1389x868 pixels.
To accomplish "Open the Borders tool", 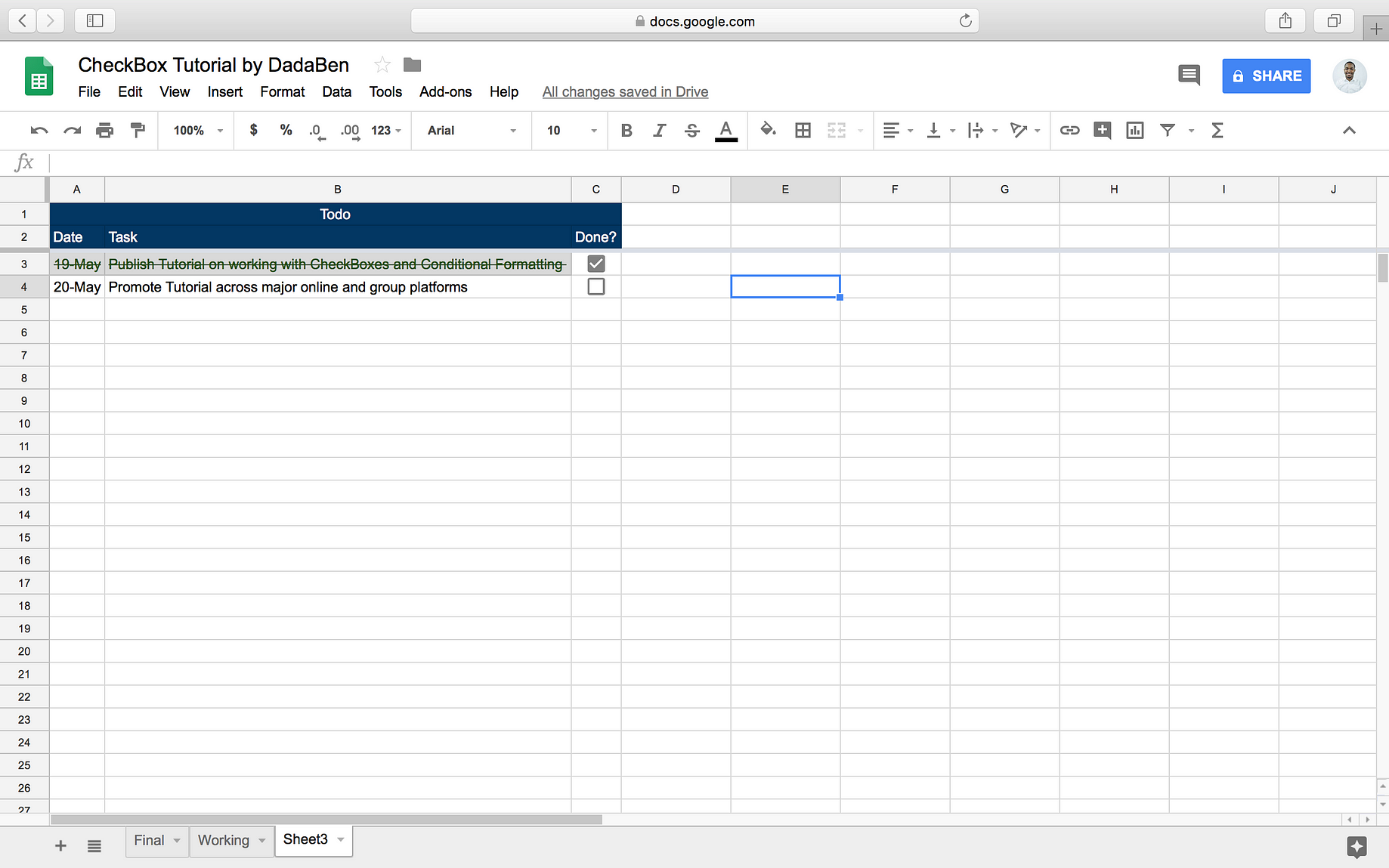I will (803, 130).
